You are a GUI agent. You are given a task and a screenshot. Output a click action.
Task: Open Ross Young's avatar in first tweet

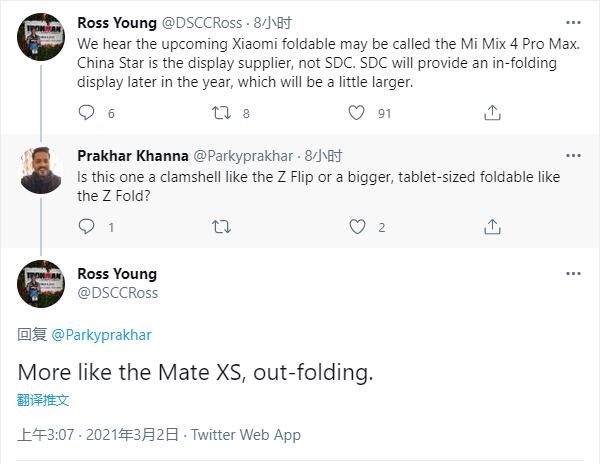pyautogui.click(x=41, y=41)
